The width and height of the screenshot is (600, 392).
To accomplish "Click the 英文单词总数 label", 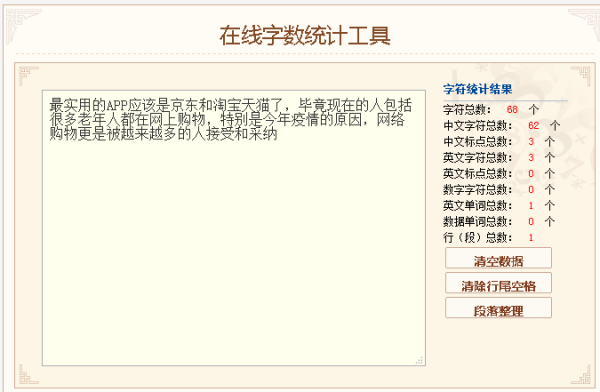I will click(477, 206).
